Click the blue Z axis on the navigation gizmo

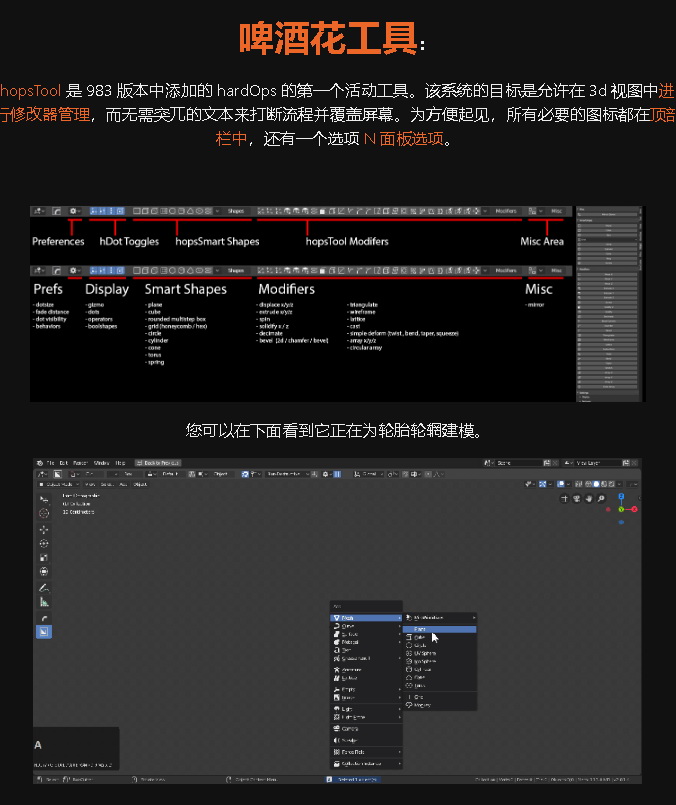coord(621,496)
